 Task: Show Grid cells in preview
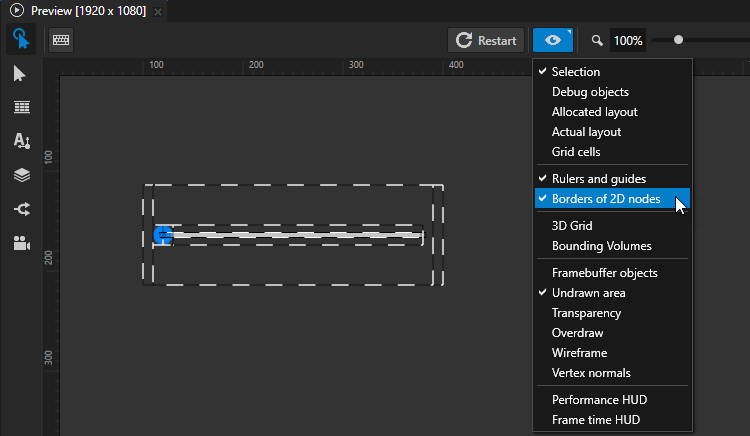(576, 152)
